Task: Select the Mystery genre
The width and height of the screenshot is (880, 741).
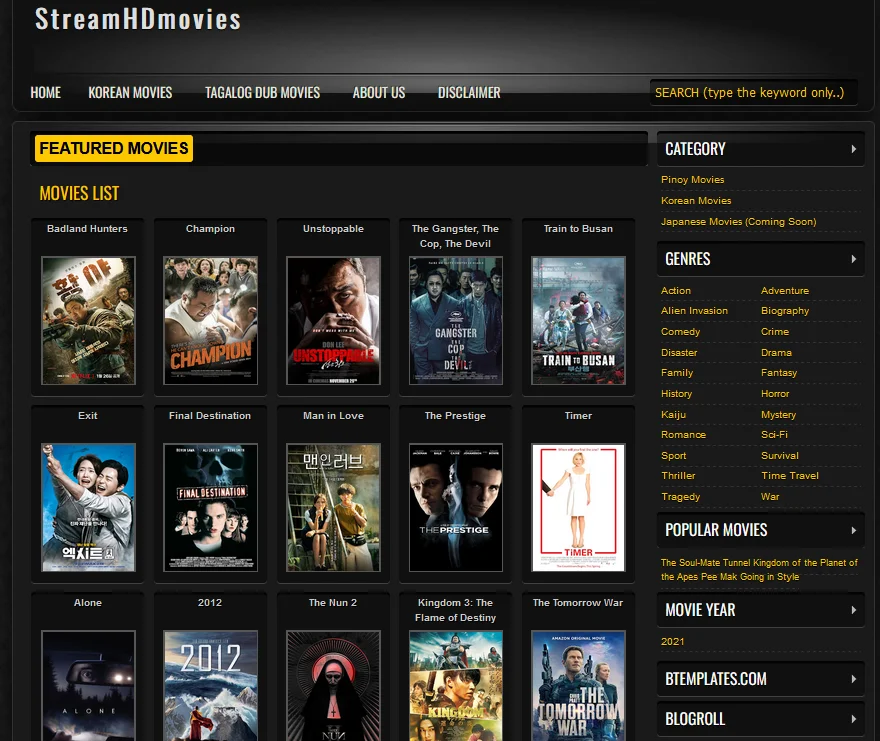Action: coord(778,415)
